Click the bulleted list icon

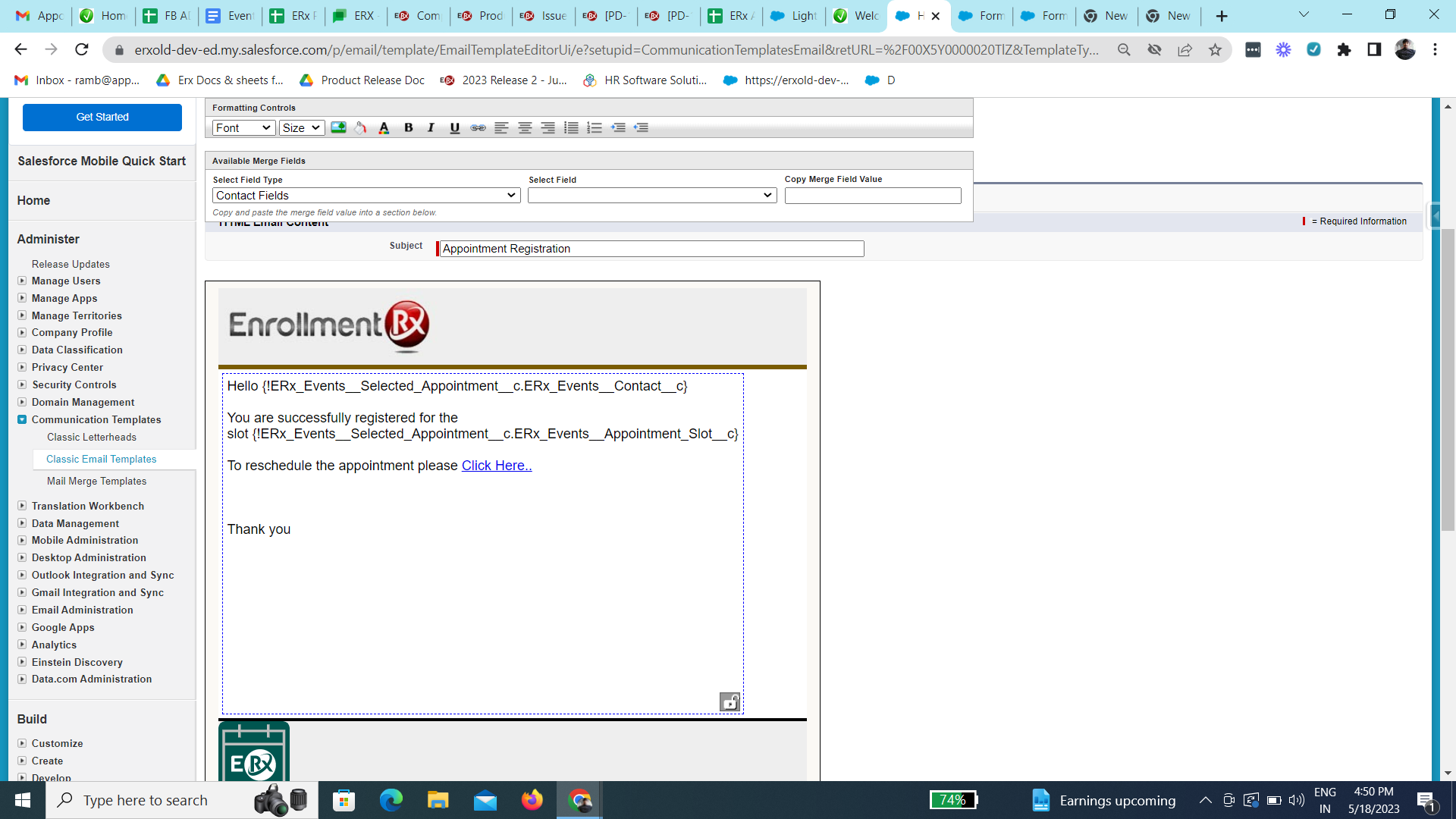coord(571,127)
